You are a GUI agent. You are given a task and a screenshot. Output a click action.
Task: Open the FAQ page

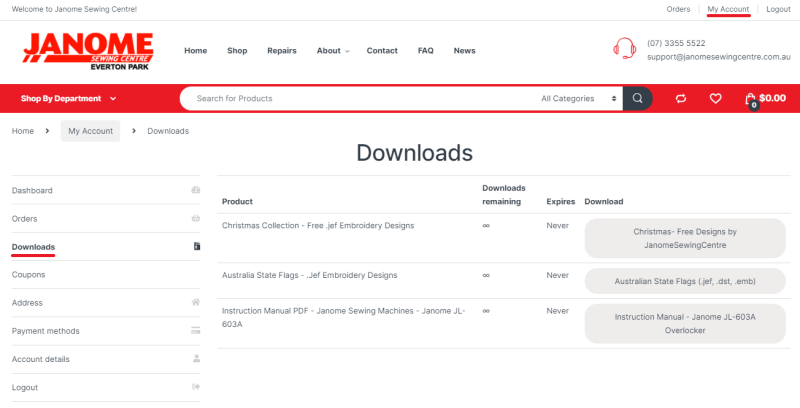(426, 50)
